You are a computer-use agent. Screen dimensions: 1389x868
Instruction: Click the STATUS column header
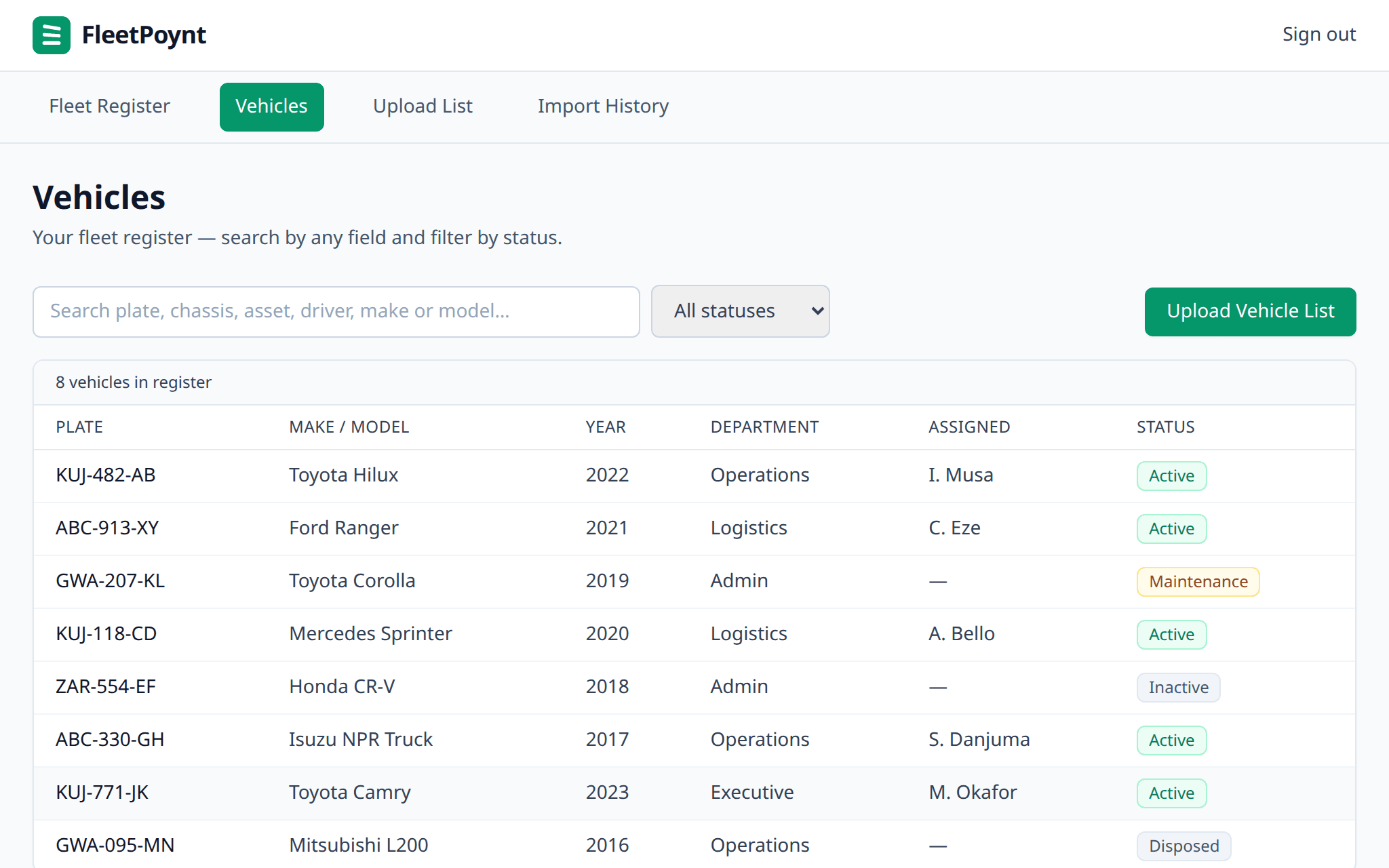1165,427
